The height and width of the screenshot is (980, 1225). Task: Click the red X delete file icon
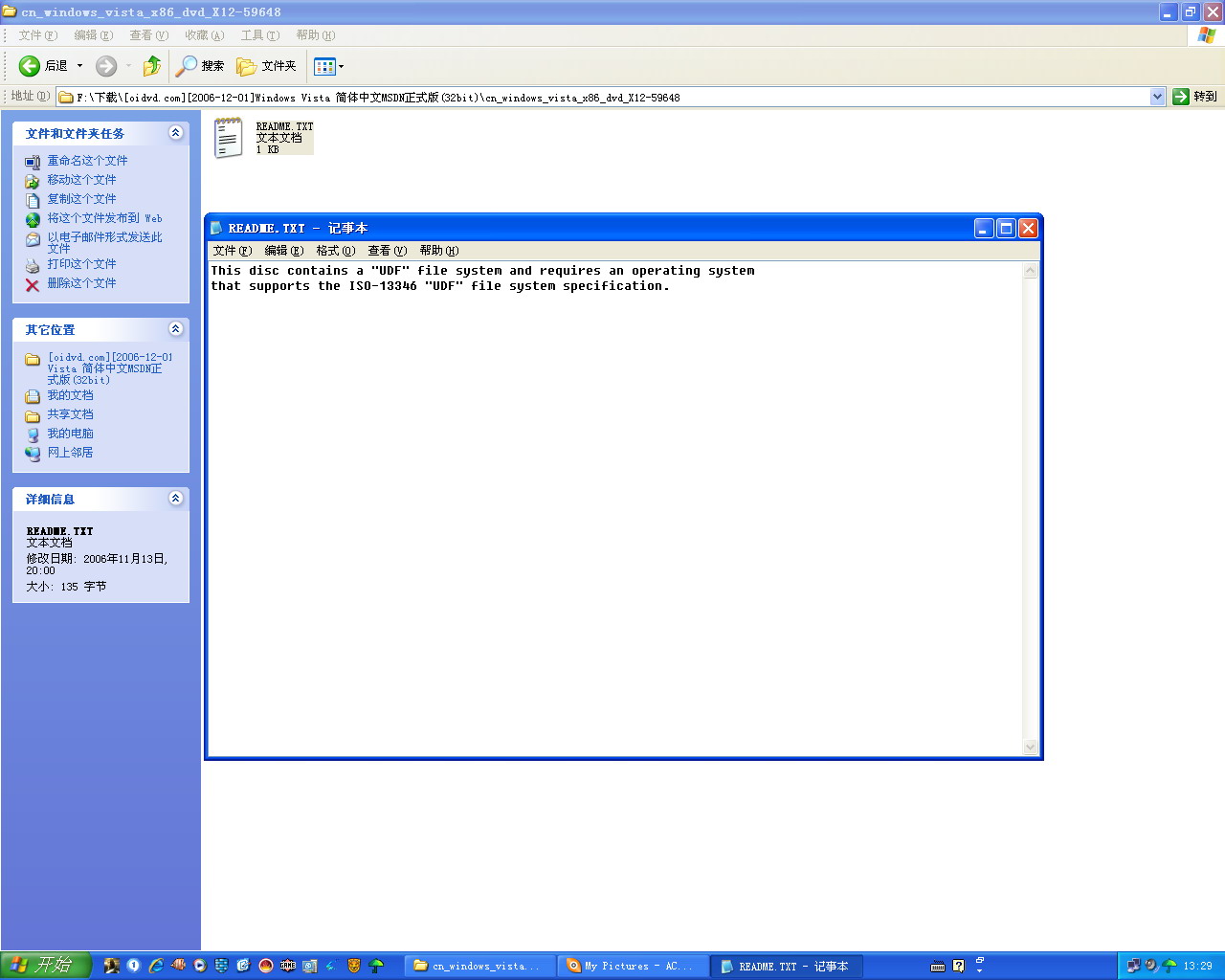(33, 284)
